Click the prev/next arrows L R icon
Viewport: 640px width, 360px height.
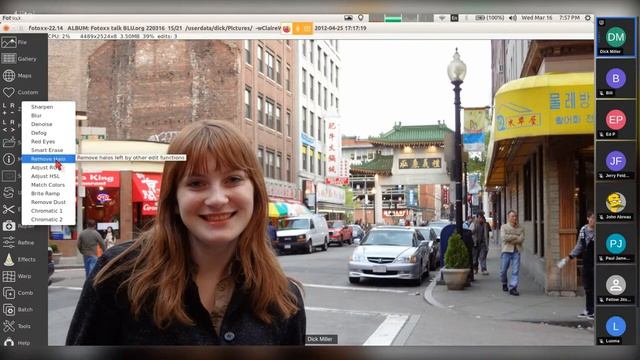tap(9, 126)
